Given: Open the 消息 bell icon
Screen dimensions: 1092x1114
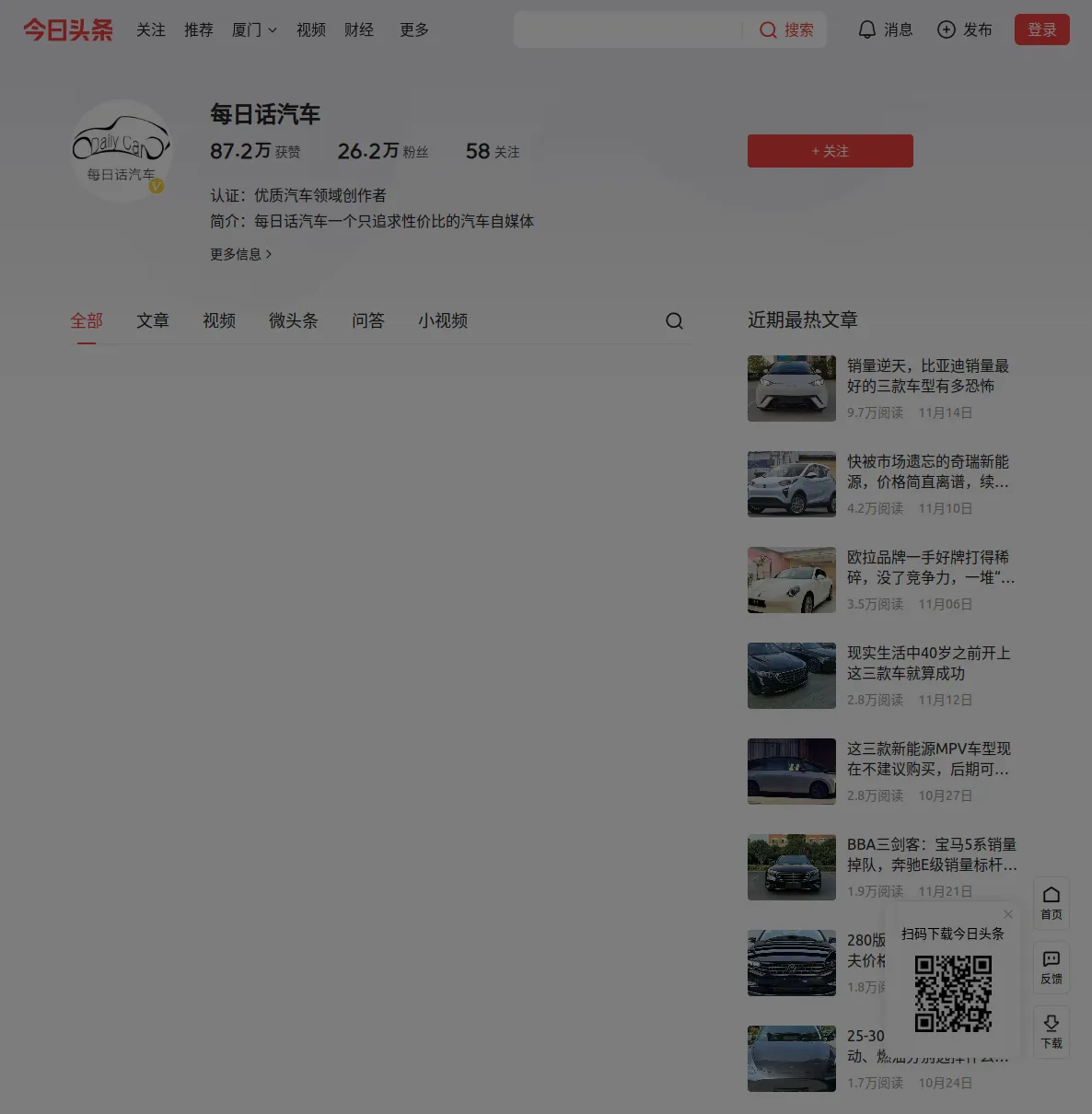Looking at the screenshot, I should click(866, 30).
